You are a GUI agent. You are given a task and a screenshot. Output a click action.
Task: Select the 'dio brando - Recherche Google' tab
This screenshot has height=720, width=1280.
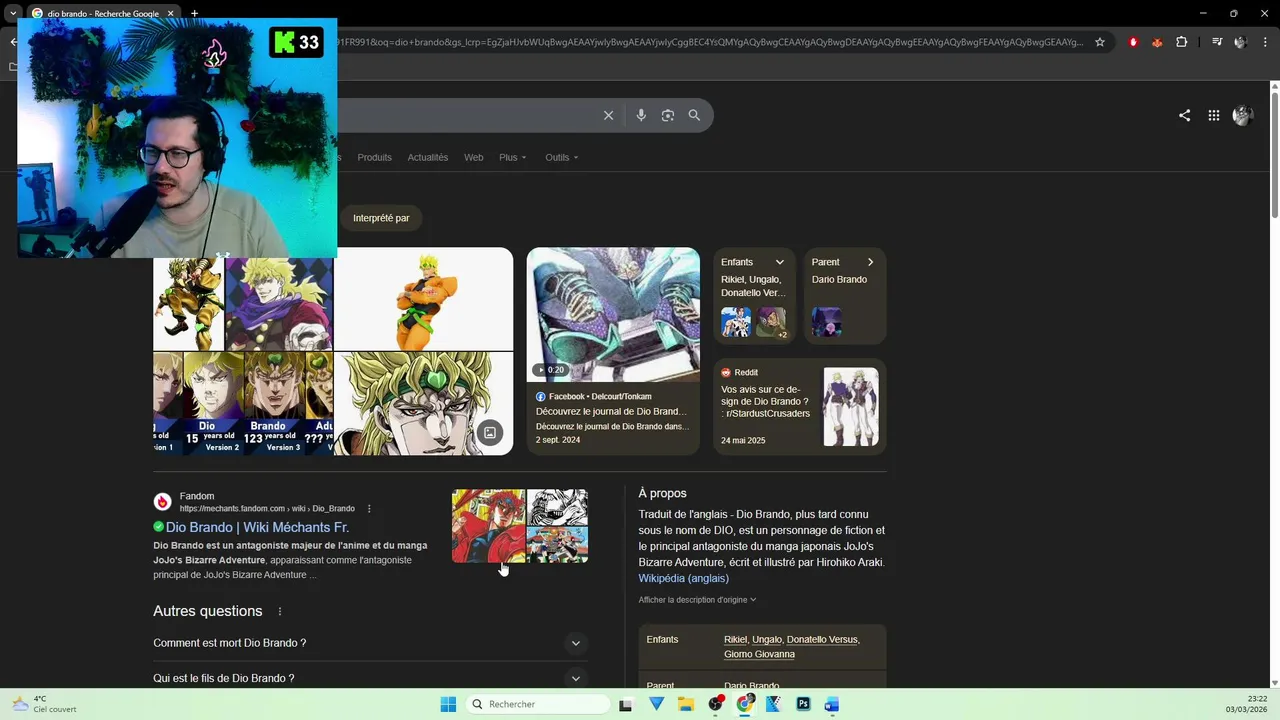103,13
